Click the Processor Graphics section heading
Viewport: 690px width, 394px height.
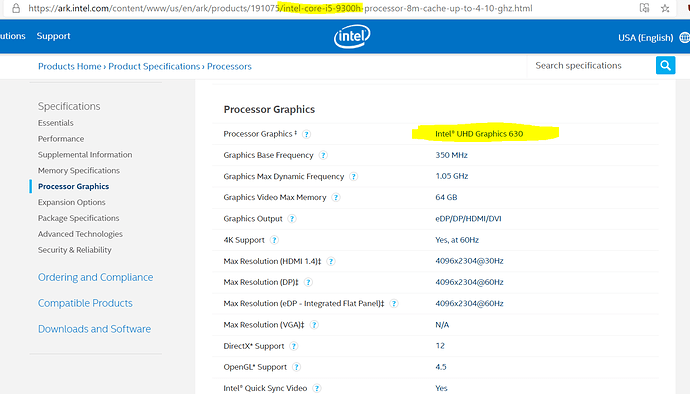tap(269, 110)
